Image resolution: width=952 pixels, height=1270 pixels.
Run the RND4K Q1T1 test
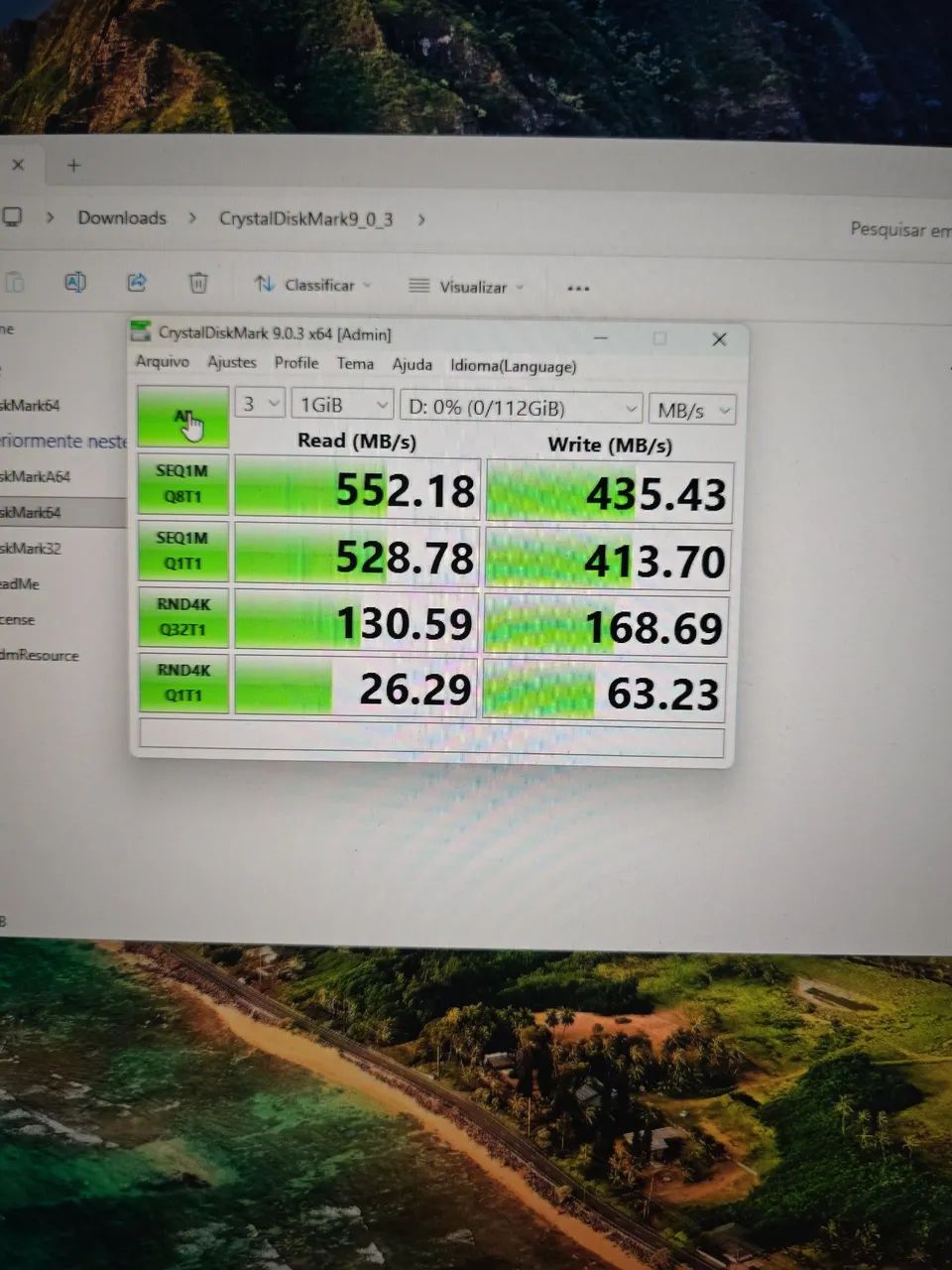pos(183,683)
